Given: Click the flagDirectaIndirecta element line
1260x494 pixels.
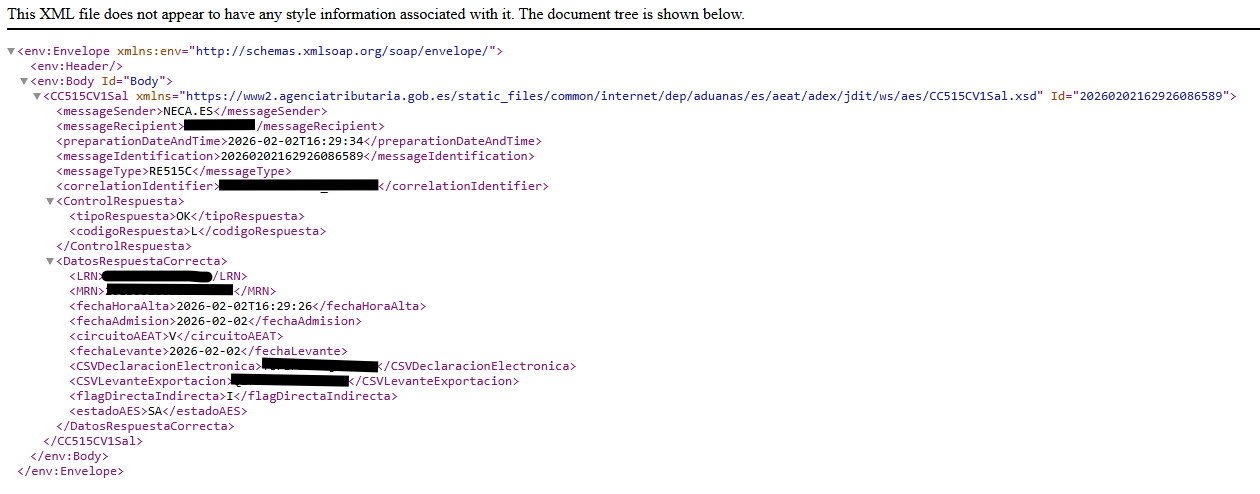Looking at the screenshot, I should click(232, 396).
